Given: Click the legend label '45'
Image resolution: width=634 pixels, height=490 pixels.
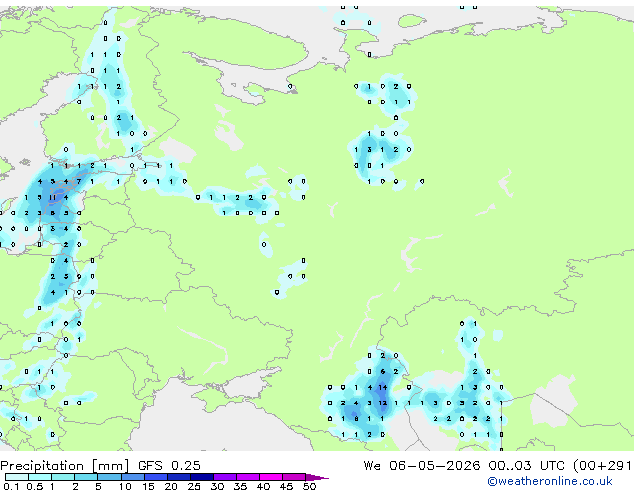Looking at the screenshot, I should [x=286, y=486].
